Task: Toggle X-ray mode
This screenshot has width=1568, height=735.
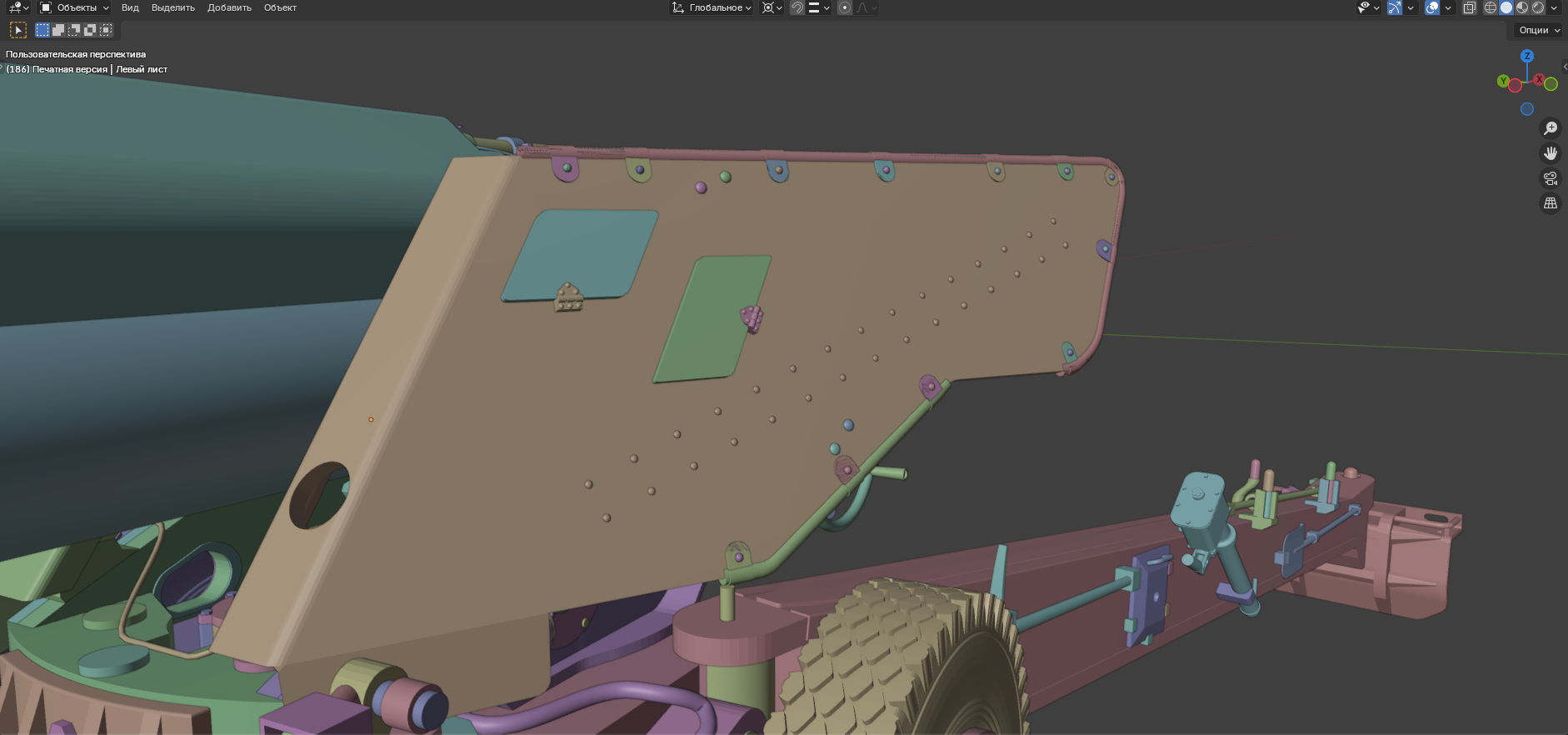Action: 1470,7
